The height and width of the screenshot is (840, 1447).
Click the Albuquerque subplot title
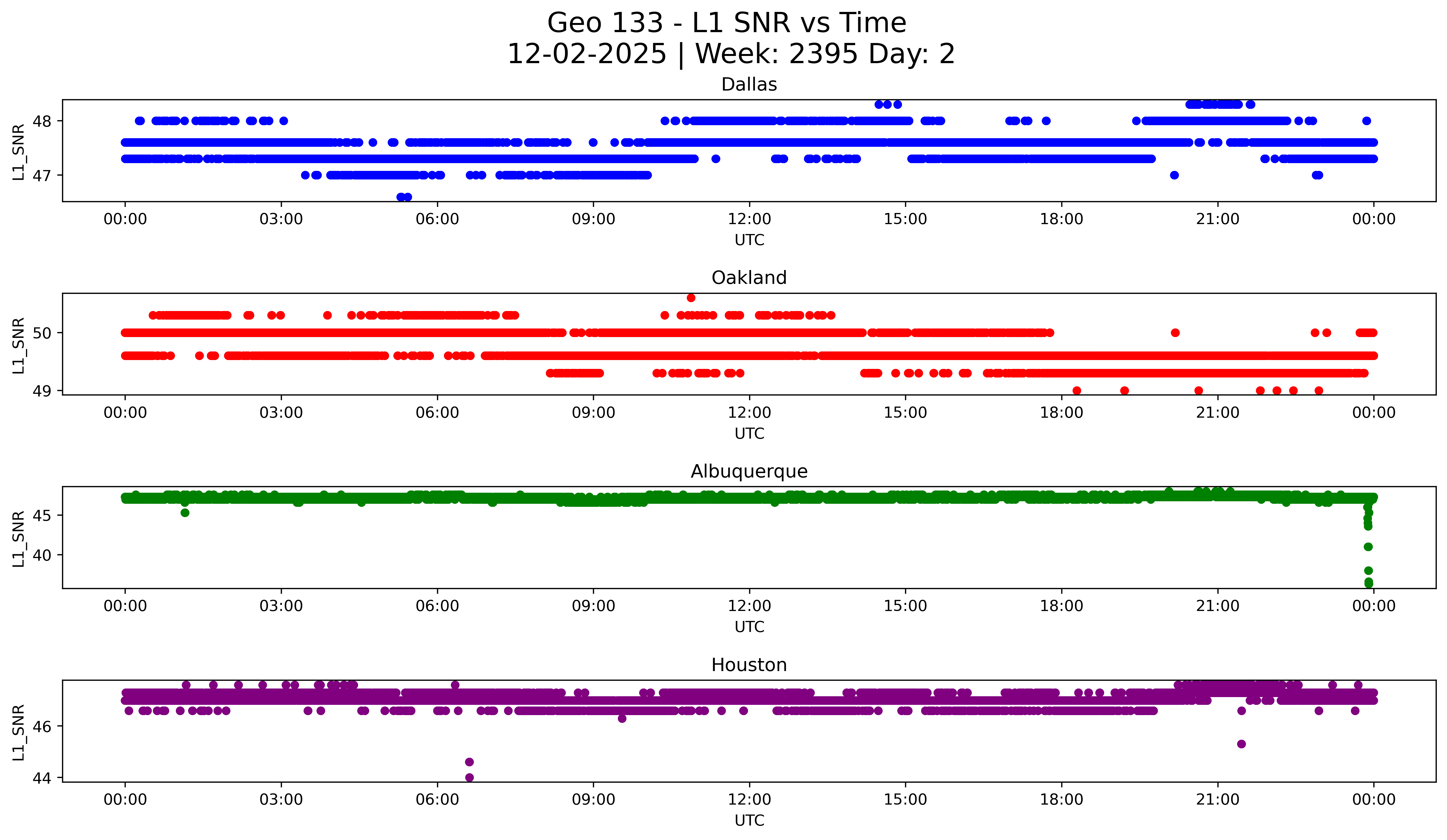tap(749, 471)
